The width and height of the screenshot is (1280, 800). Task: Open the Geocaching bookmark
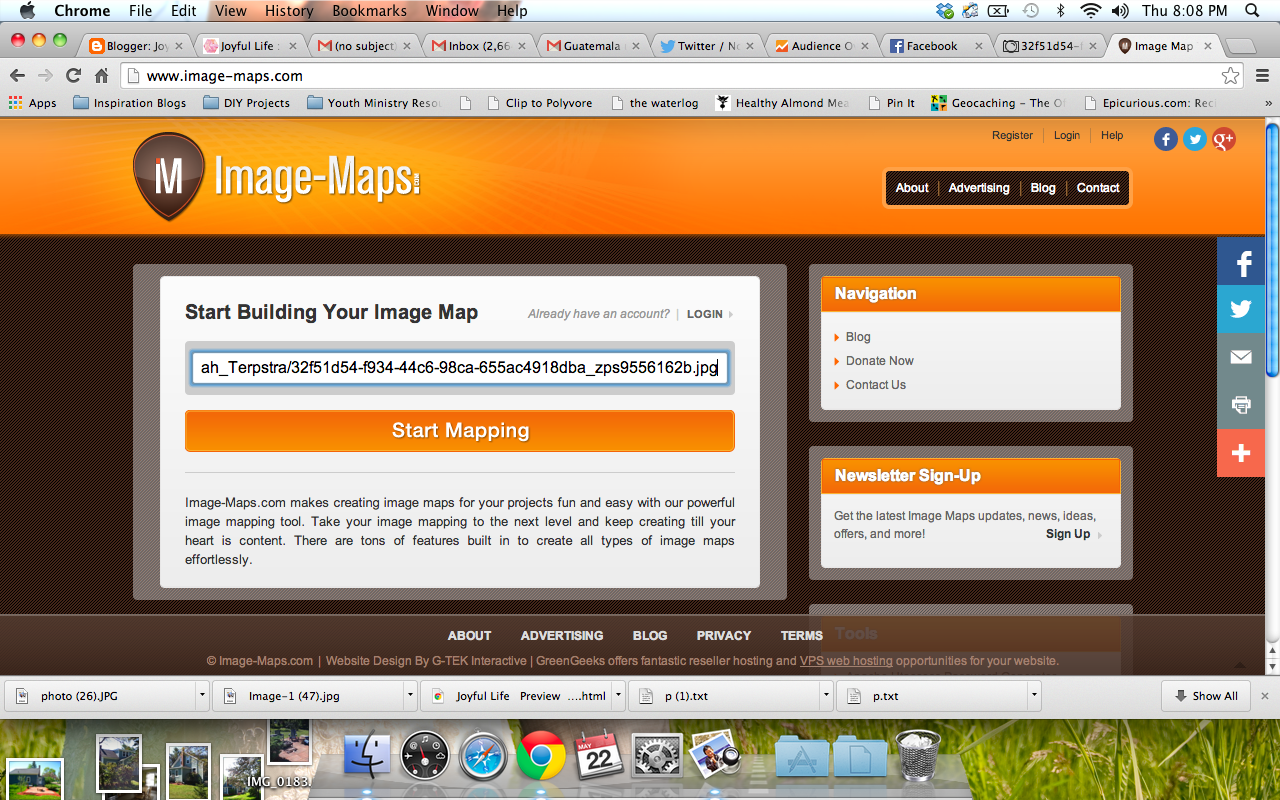coord(998,103)
